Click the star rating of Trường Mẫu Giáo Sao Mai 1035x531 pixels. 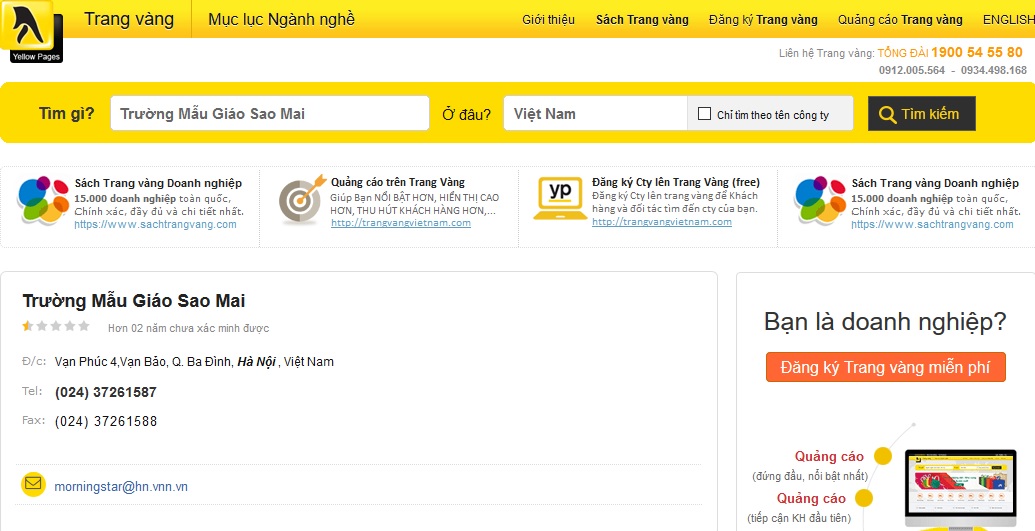[56, 326]
